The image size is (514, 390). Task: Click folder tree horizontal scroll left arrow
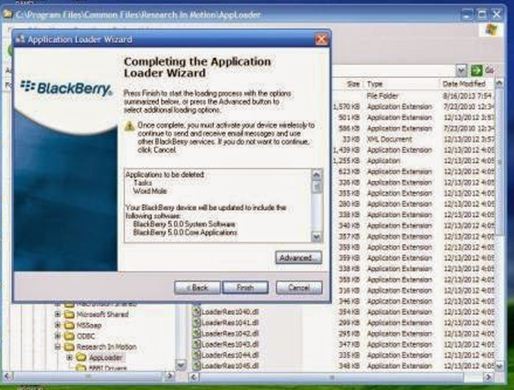[x=8, y=377]
